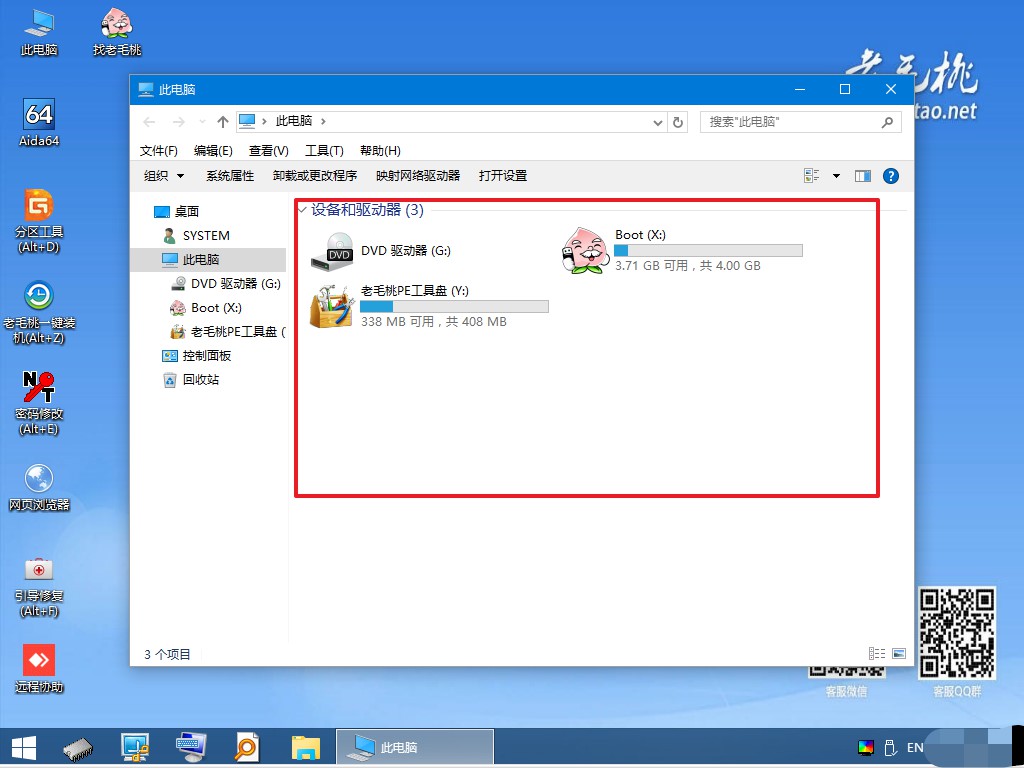Image resolution: width=1024 pixels, height=768 pixels.
Task: Click the 此电脑 breadcrumb in address bar
Action: [x=294, y=121]
